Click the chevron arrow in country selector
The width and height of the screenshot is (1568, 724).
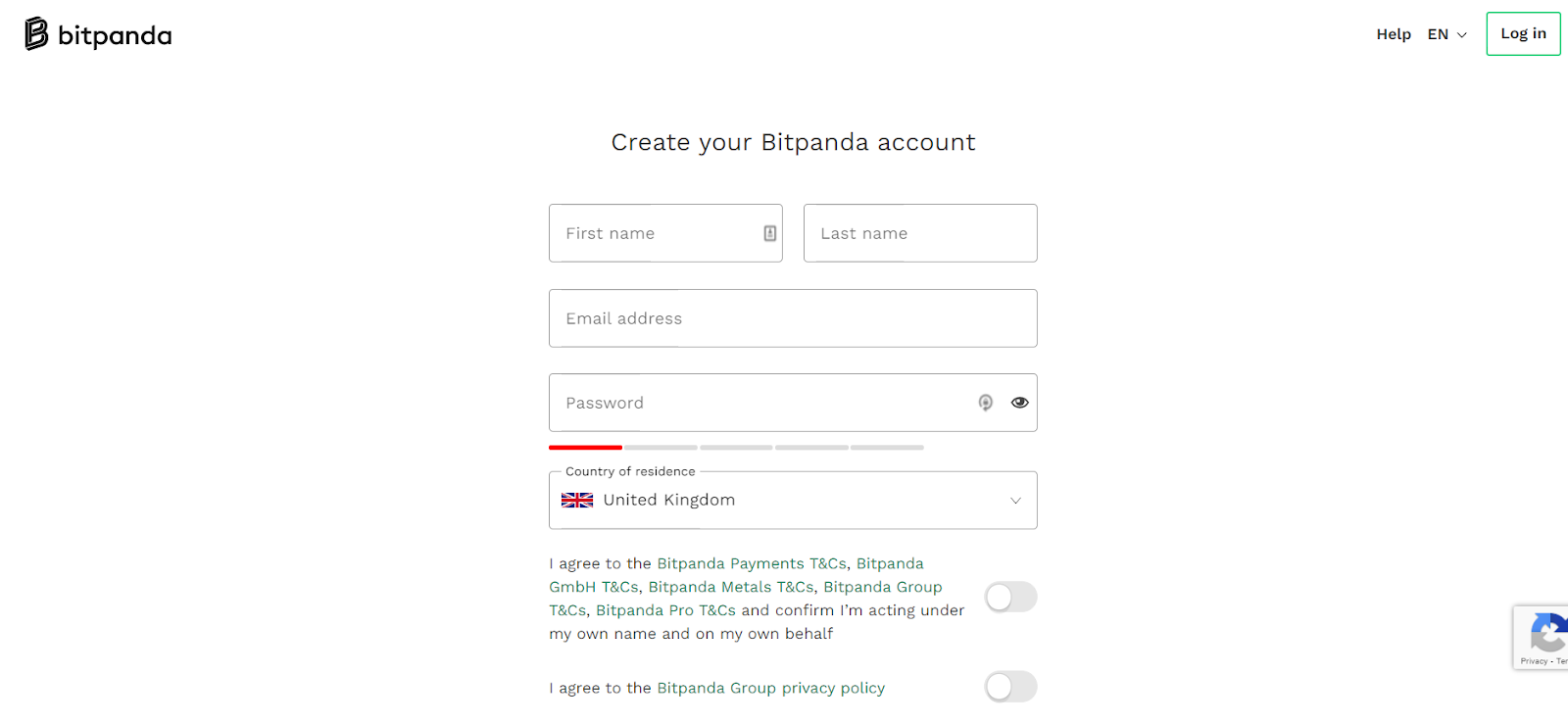click(x=1016, y=501)
